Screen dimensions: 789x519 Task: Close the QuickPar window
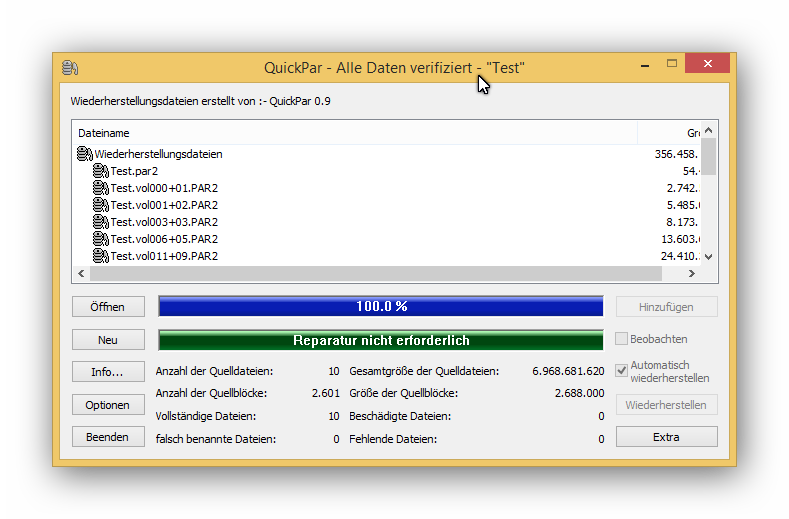point(707,63)
